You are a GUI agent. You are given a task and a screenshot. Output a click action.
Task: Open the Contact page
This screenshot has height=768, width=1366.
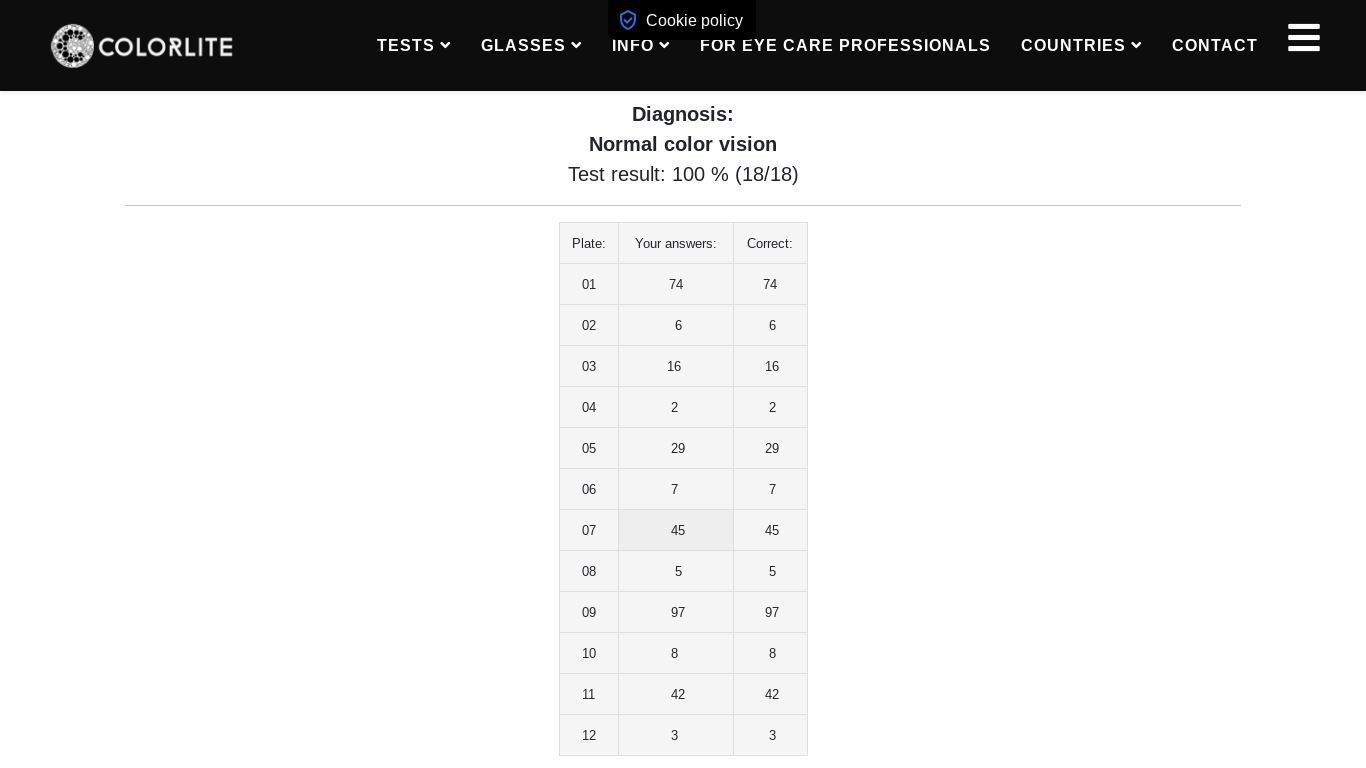[x=1214, y=46]
